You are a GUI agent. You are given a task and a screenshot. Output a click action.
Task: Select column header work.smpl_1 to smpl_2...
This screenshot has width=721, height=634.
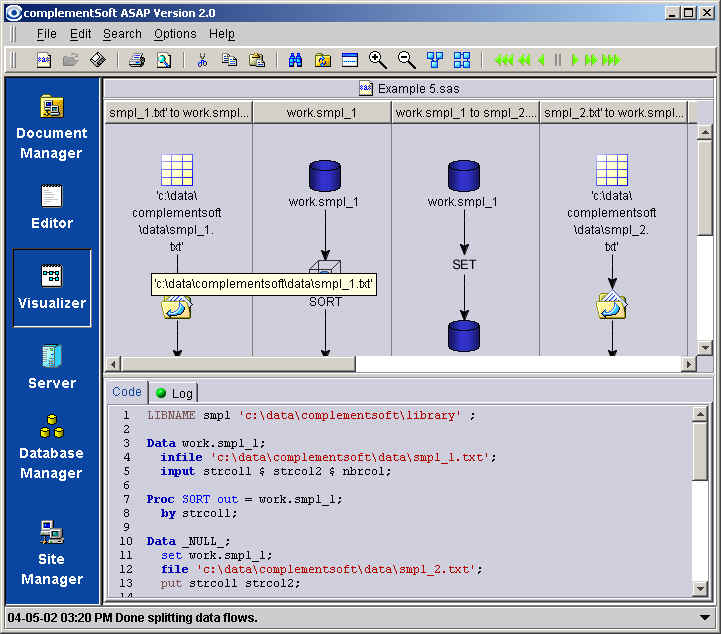pos(465,113)
